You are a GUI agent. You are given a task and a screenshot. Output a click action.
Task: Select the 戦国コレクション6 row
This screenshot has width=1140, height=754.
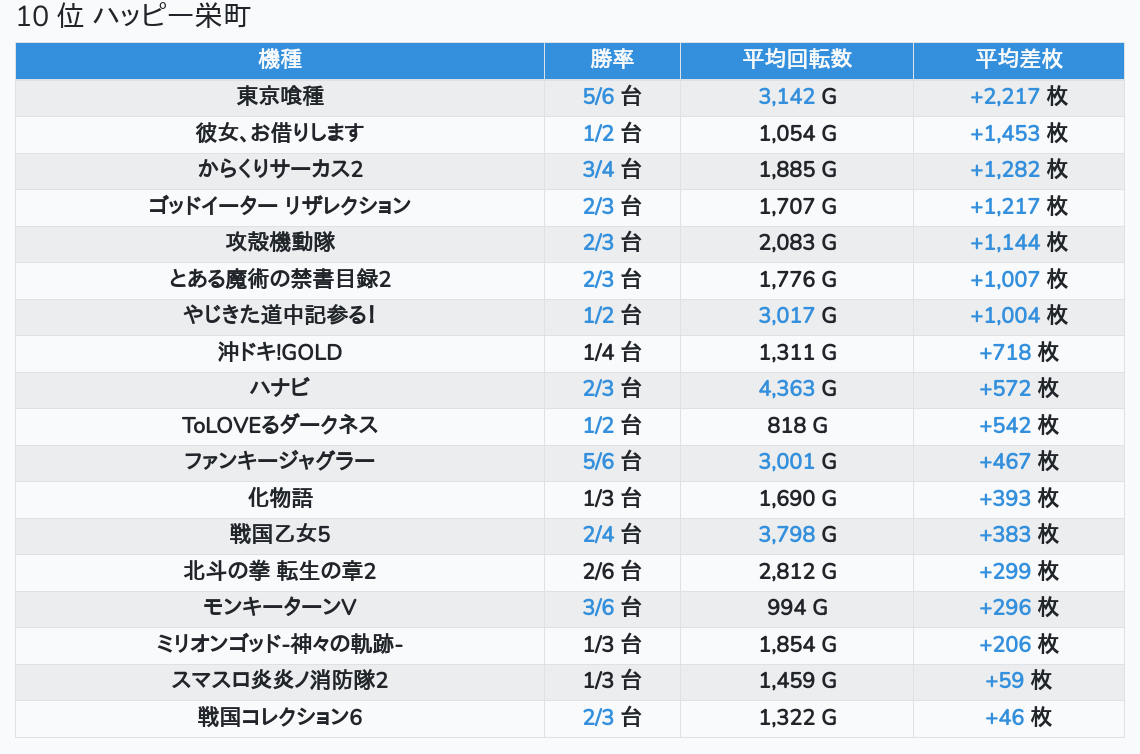pyautogui.click(x=570, y=718)
